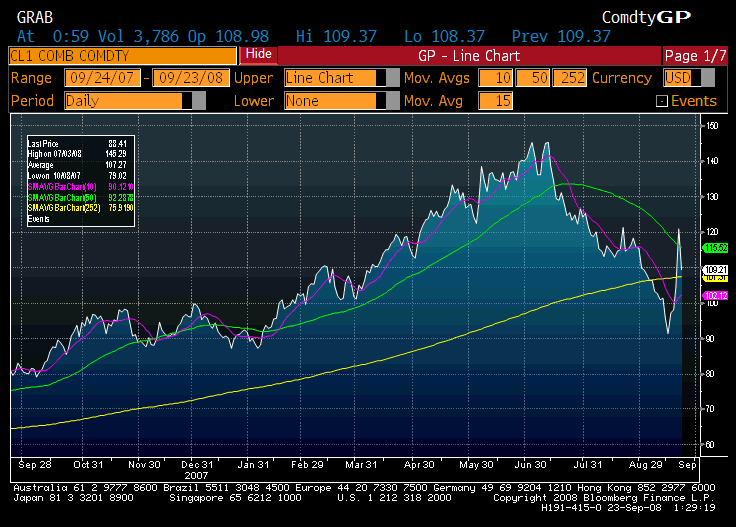Click the green 115.52 price marker

715,248
